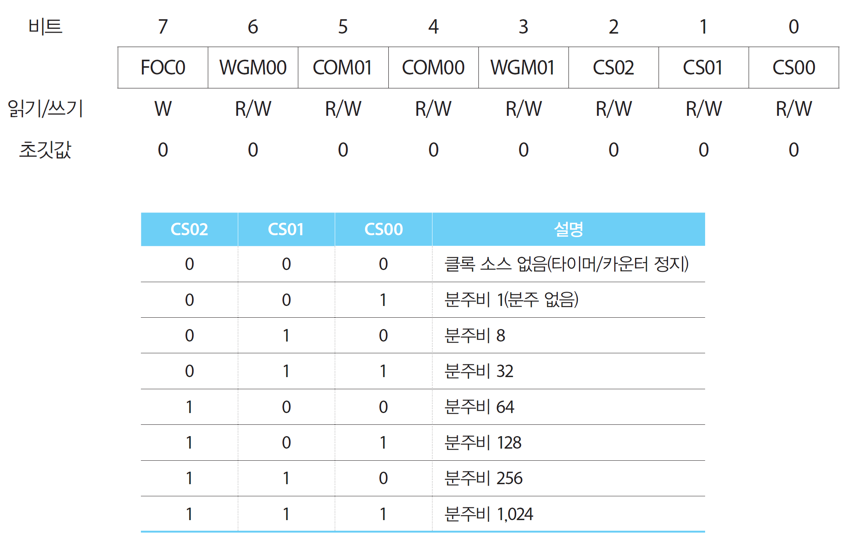Viewport: 848px width, 545px height.
Task: Select the 분주비 64 description
Action: click(479, 407)
